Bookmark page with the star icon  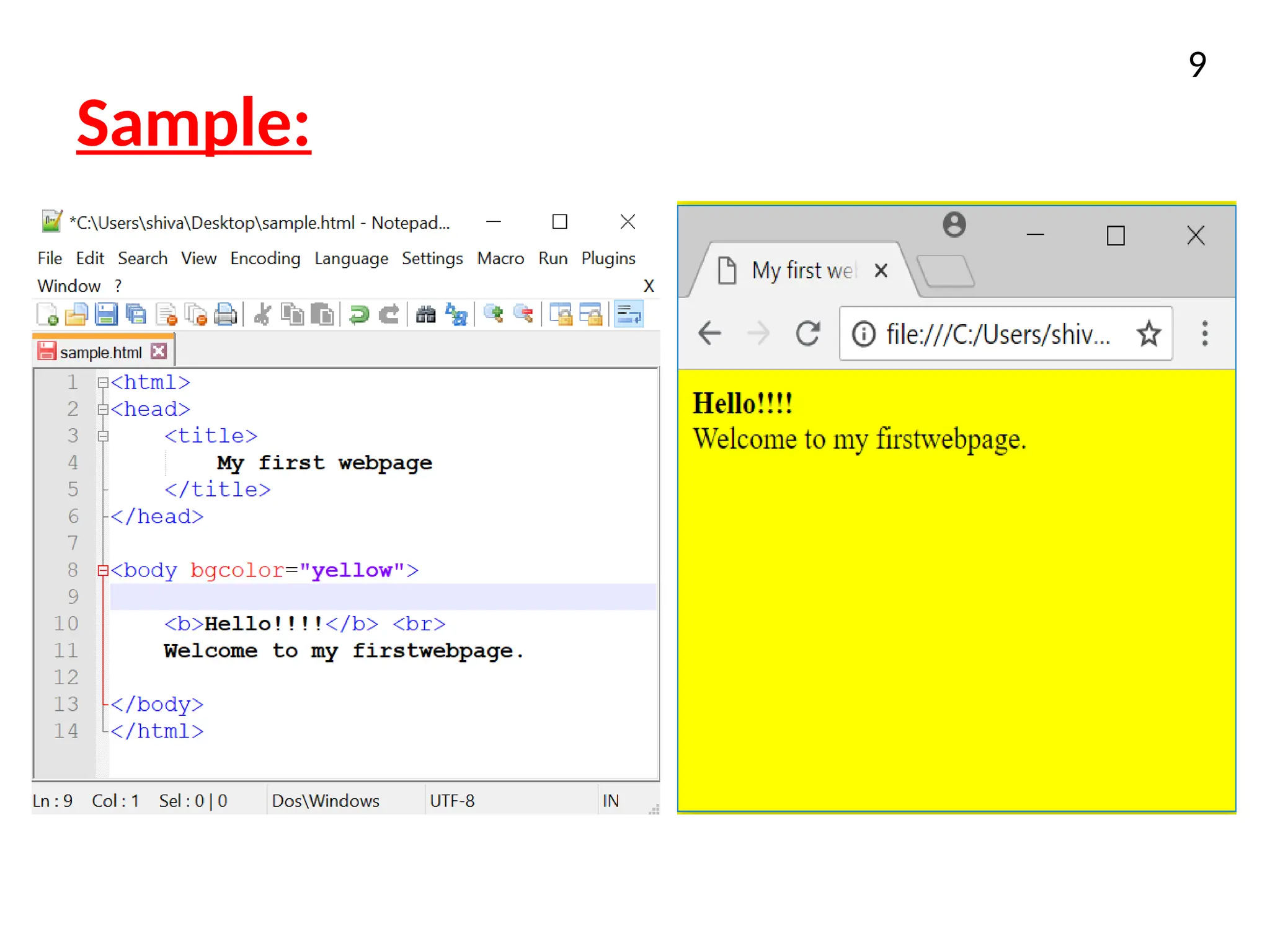click(x=1148, y=334)
